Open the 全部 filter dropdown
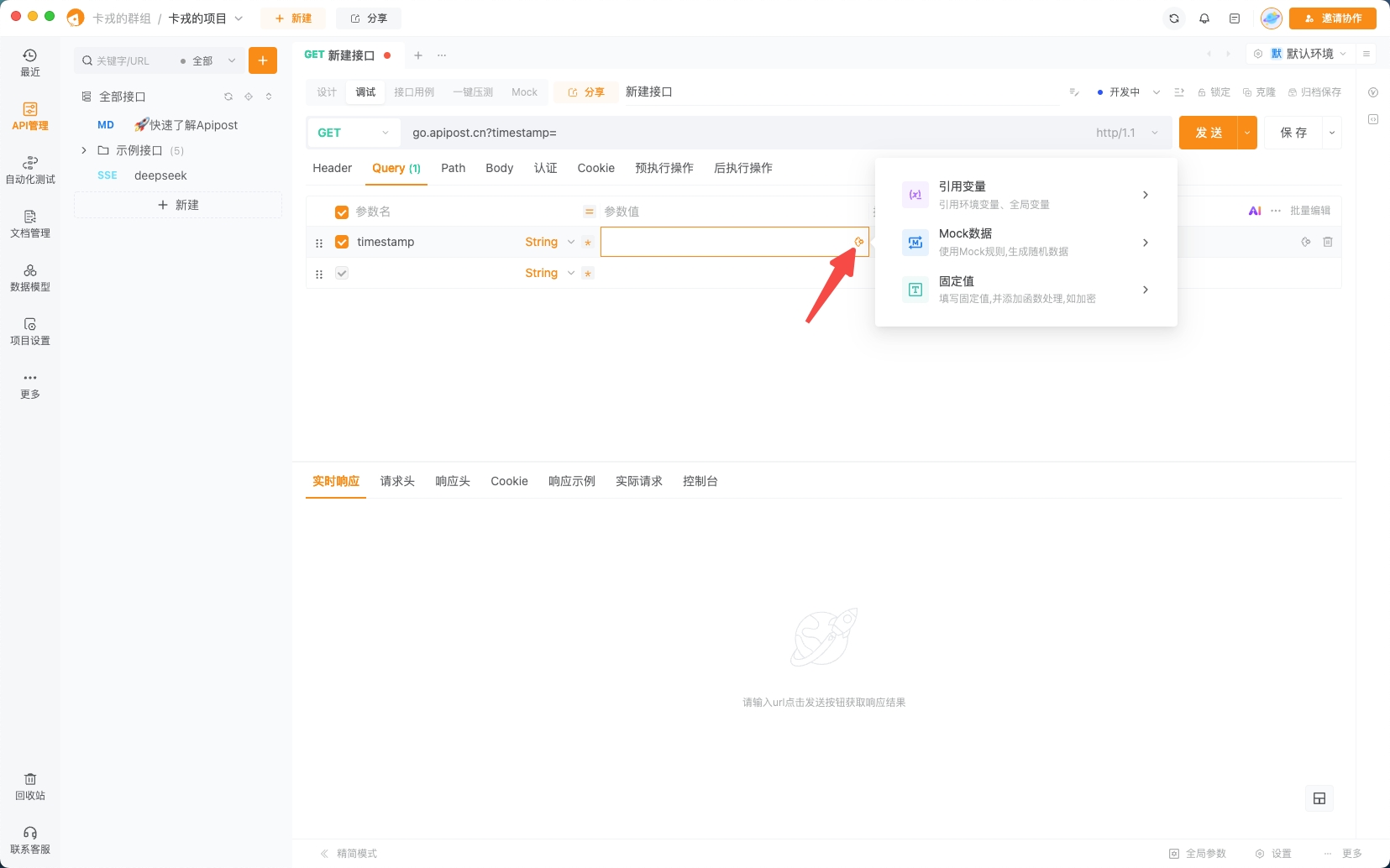1390x868 pixels. [x=207, y=60]
